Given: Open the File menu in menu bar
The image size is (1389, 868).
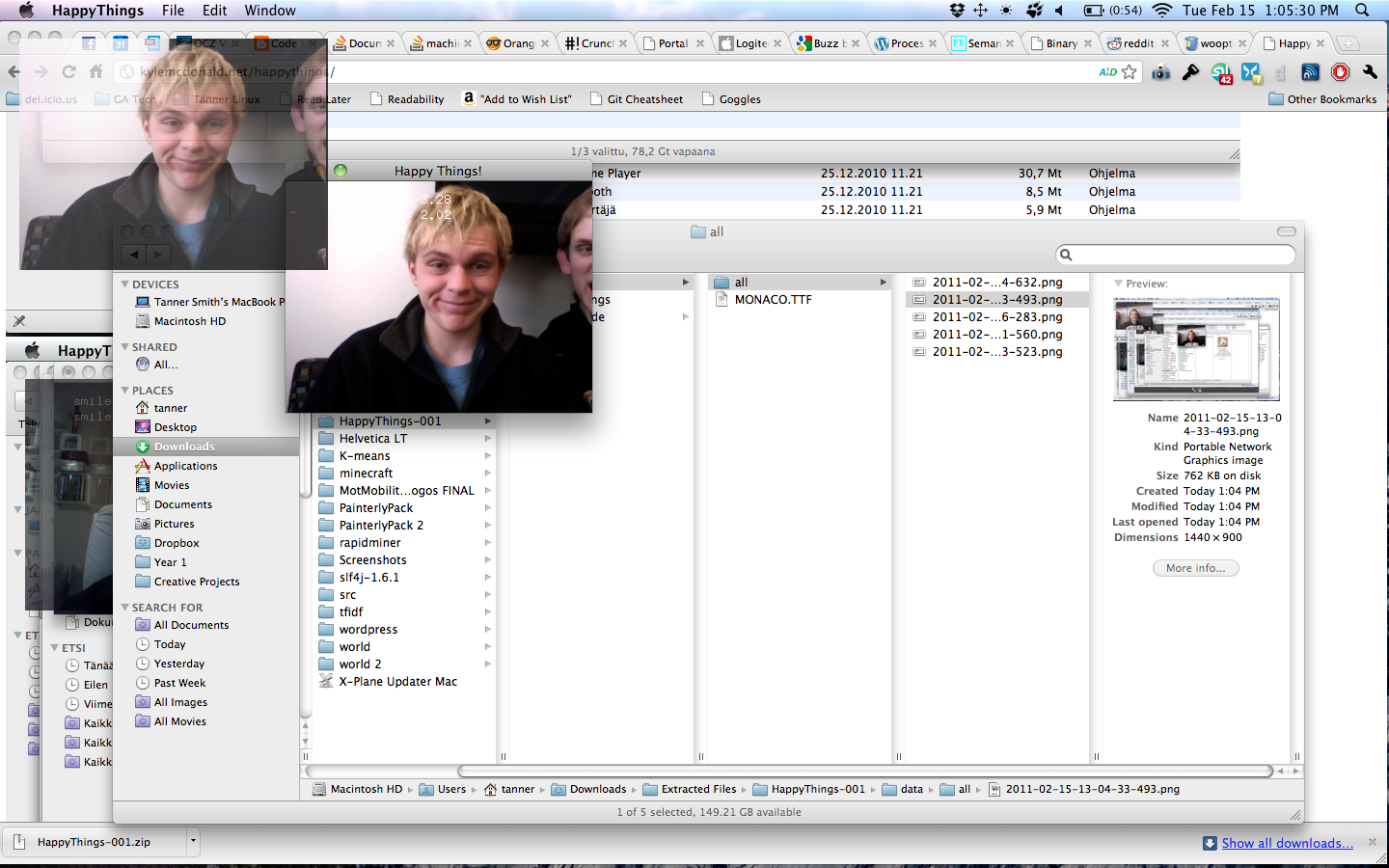Looking at the screenshot, I should point(174,11).
